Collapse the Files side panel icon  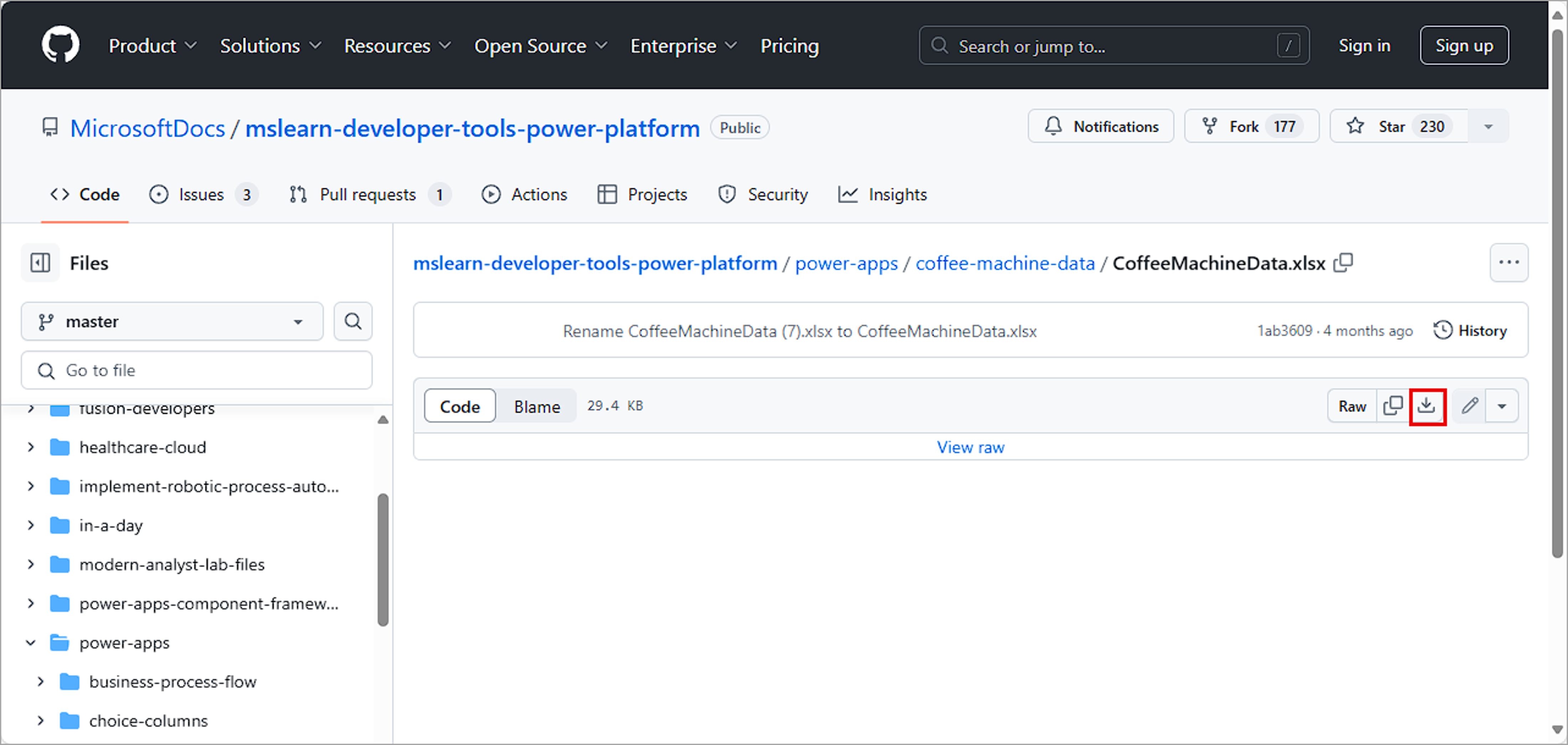(x=40, y=263)
